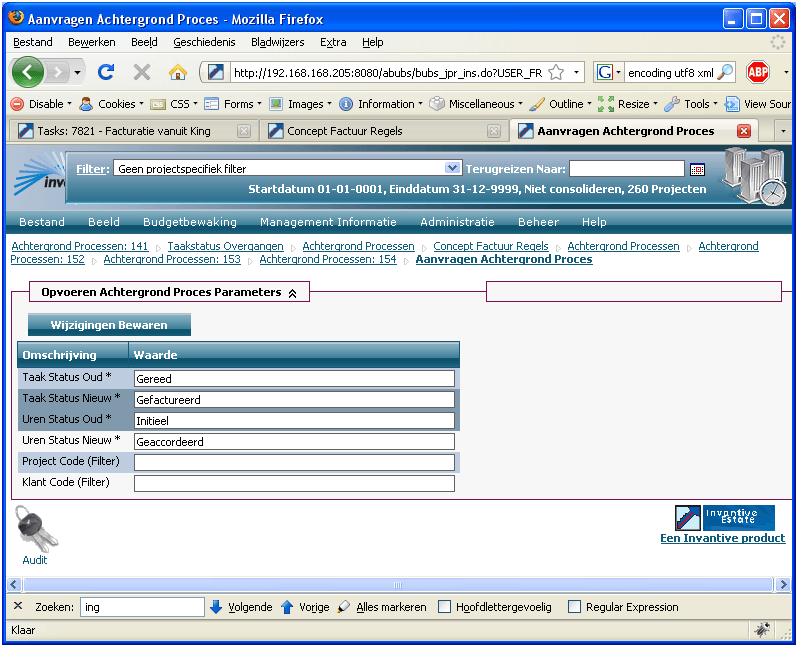Follow the Concept Factuur Regels breadcrumb link

click(x=491, y=246)
